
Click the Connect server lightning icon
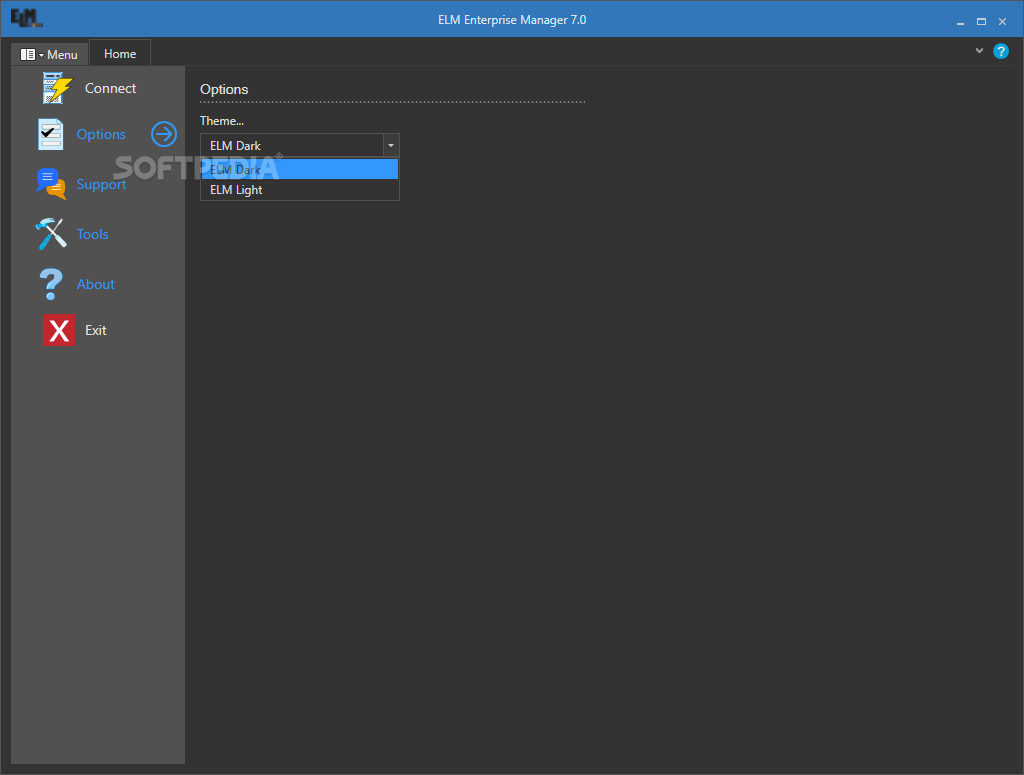pyautogui.click(x=57, y=88)
